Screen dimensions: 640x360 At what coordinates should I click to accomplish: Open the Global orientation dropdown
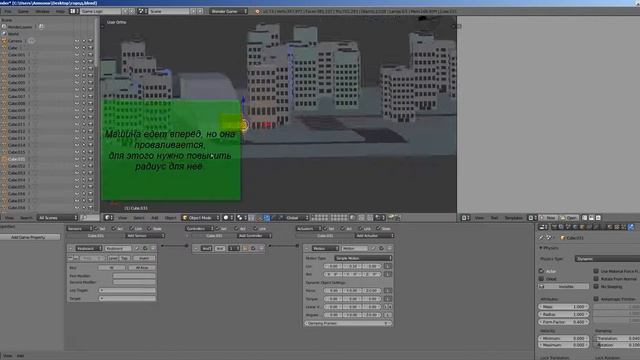pyautogui.click(x=296, y=218)
